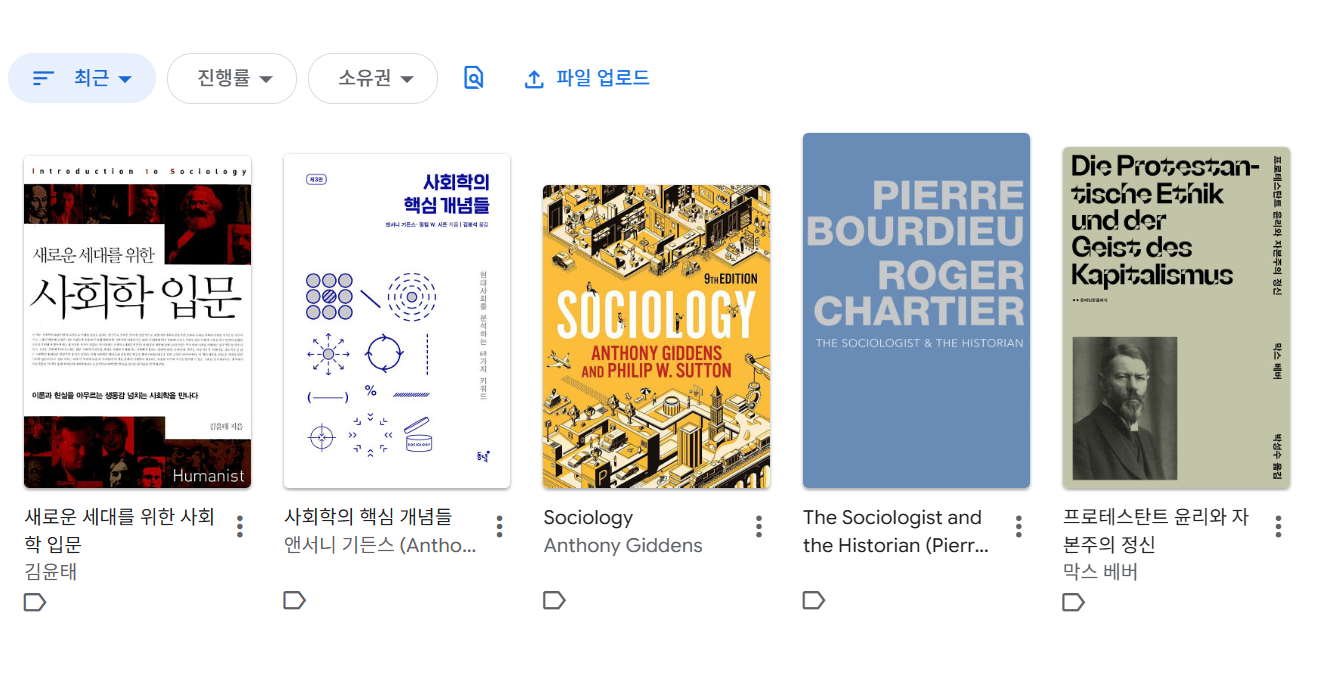Open more options for 새로운 세대를 위한 사회학 입문
Screen dimensions: 1322x688
240,526
